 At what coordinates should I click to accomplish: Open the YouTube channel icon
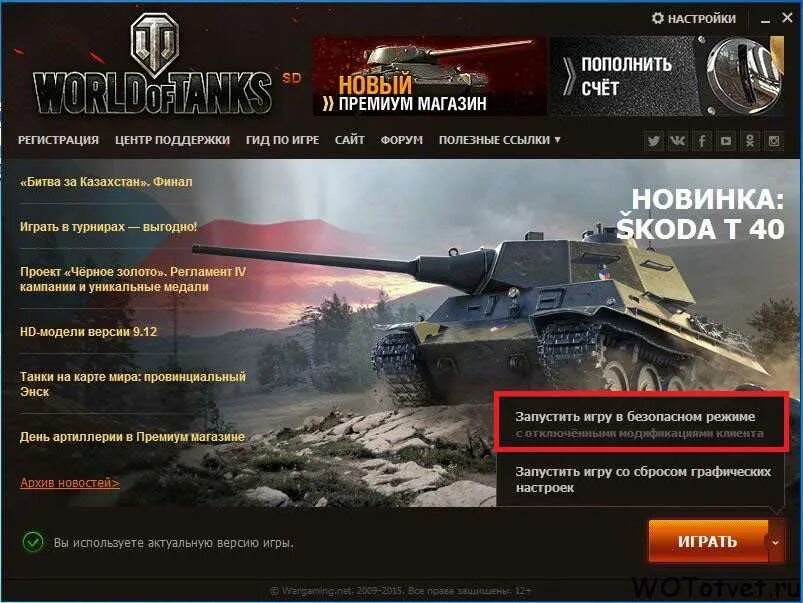tap(726, 140)
